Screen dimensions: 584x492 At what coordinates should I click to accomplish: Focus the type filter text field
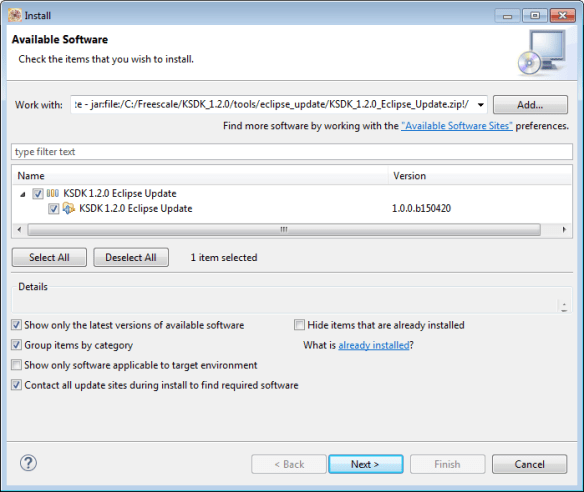292,152
